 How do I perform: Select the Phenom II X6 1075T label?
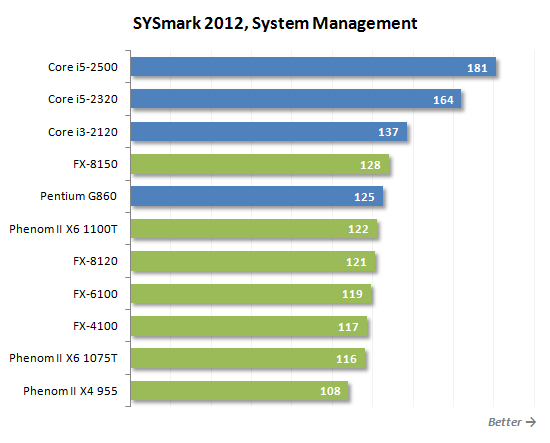pyautogui.click(x=63, y=358)
